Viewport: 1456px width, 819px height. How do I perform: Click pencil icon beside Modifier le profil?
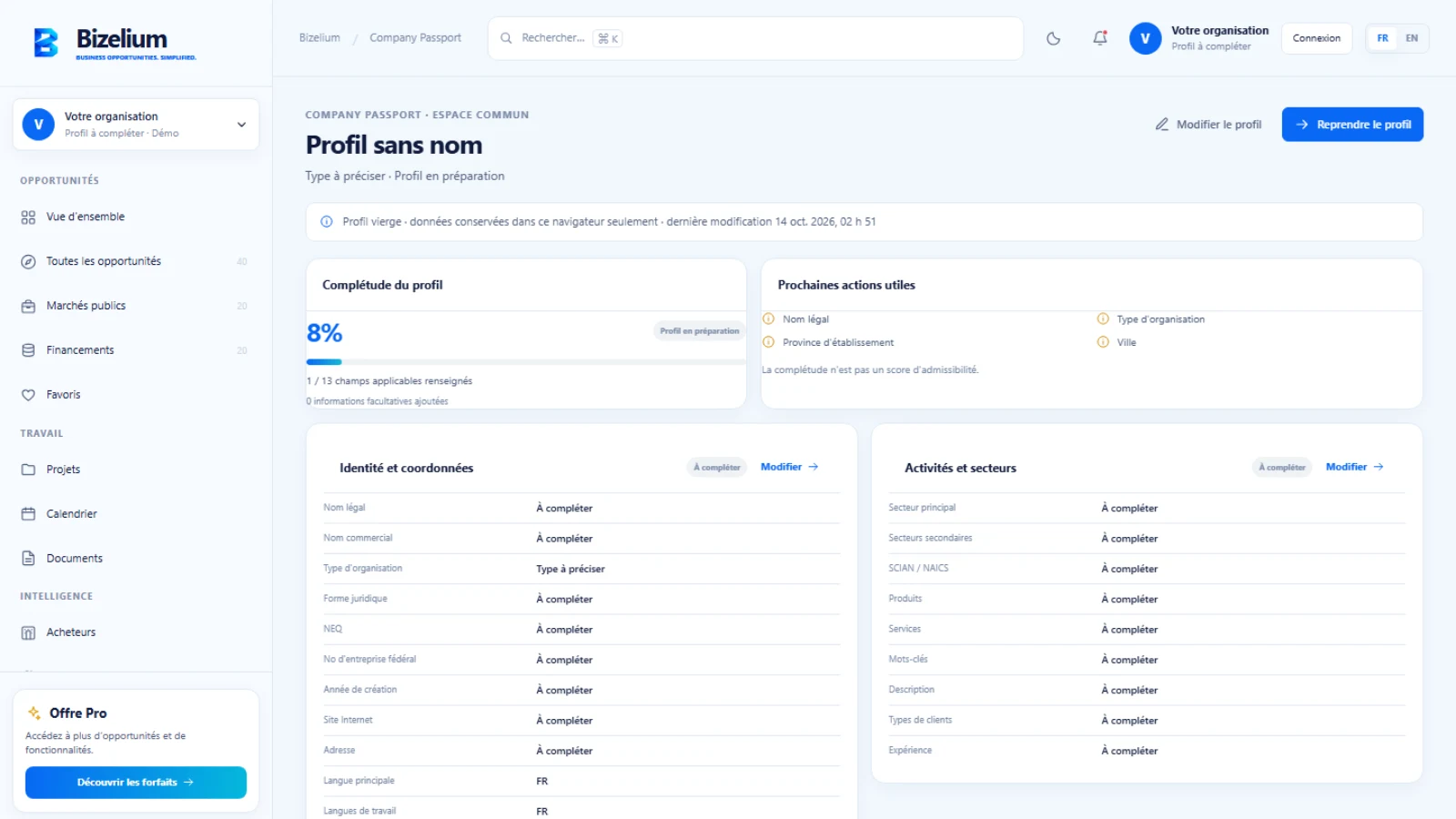click(1162, 125)
